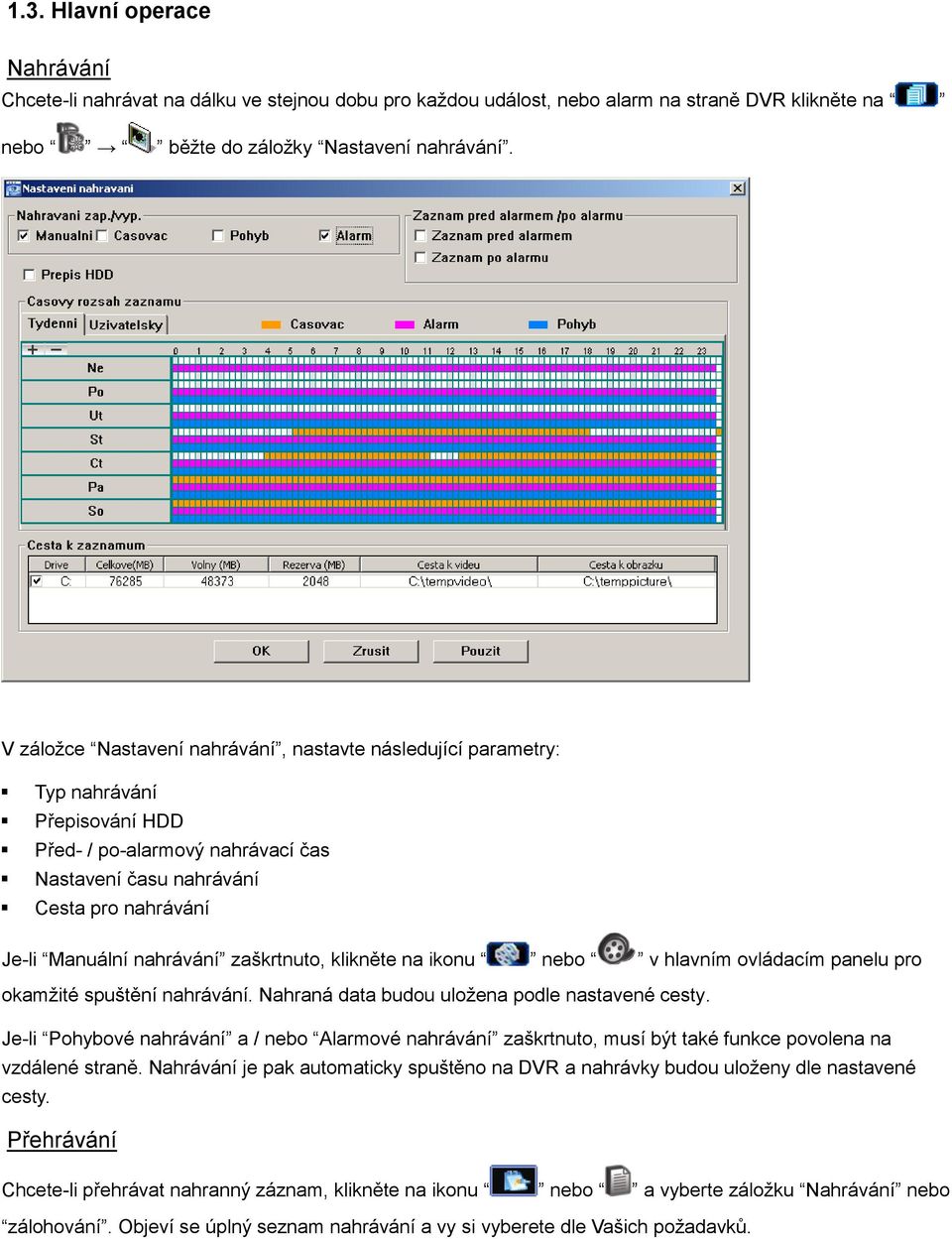Click the "Nastavení času nahrávání" bullet item
Screen dimensions: 952x1239
(x=147, y=879)
